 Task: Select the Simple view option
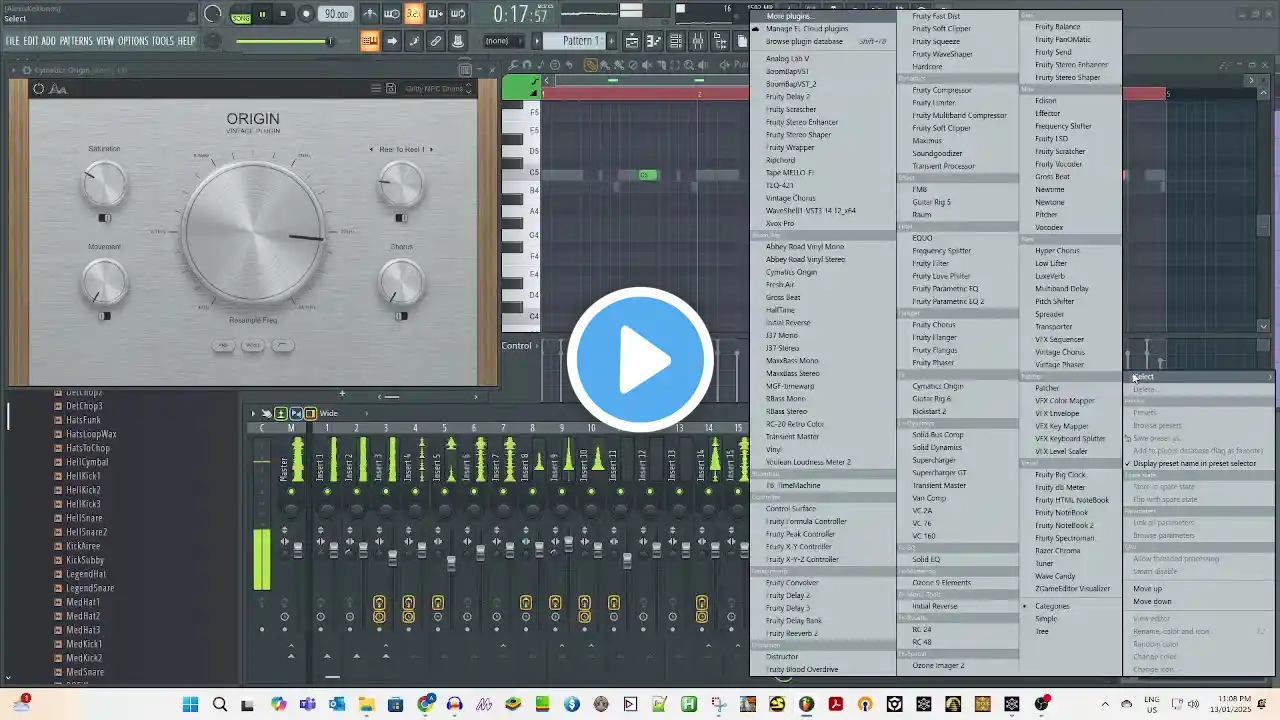tap(1046, 619)
